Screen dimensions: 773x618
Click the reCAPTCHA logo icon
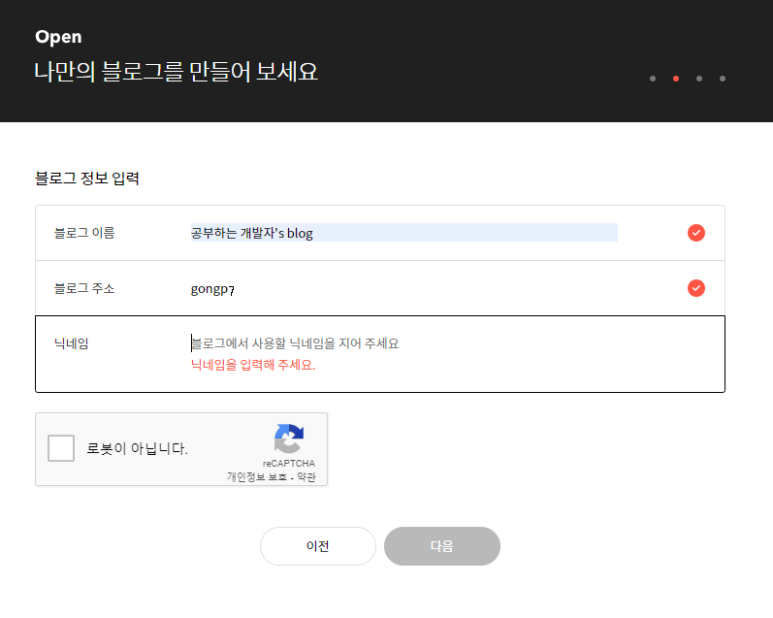click(x=289, y=438)
